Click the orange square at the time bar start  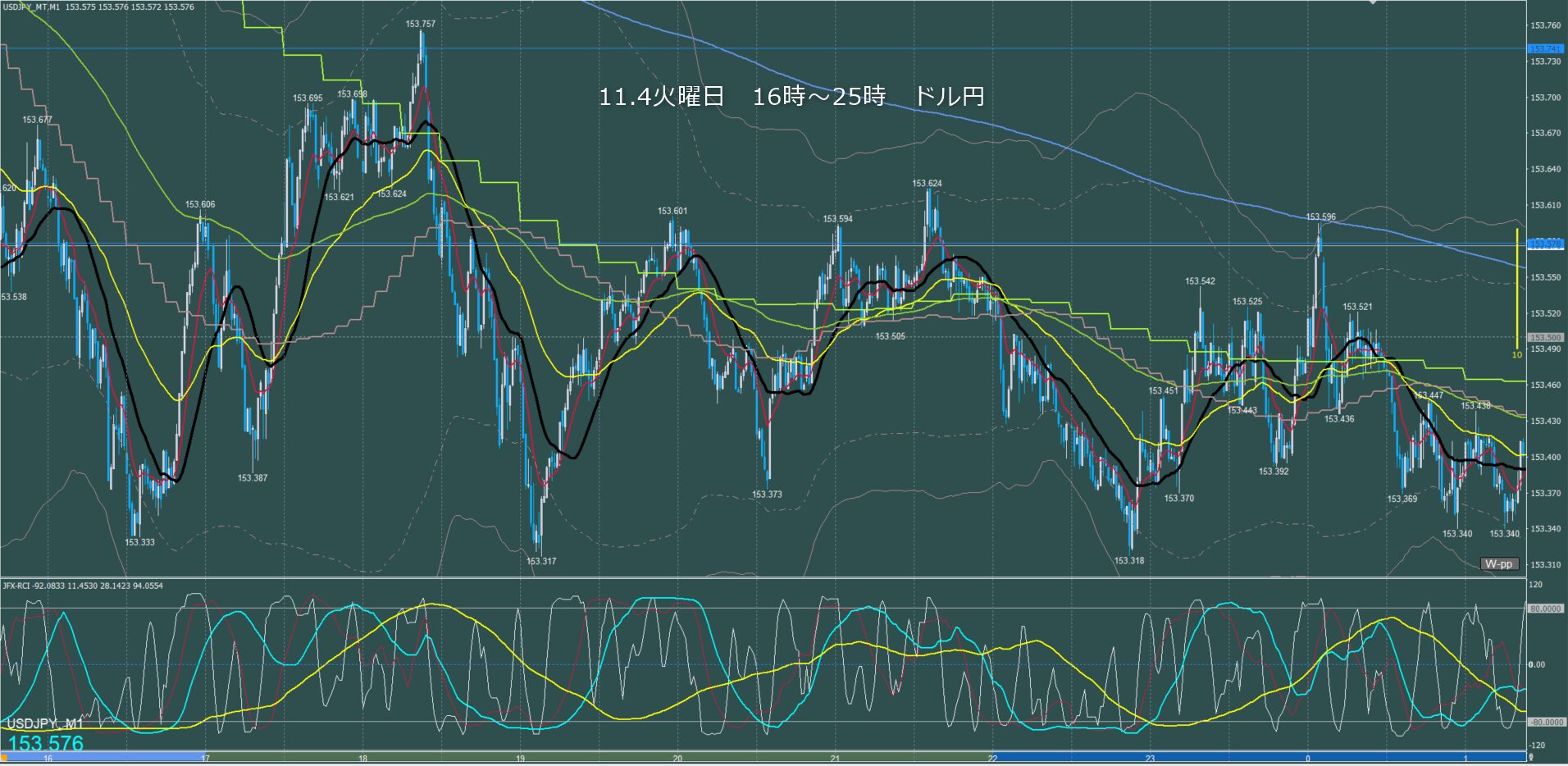tap(4, 758)
